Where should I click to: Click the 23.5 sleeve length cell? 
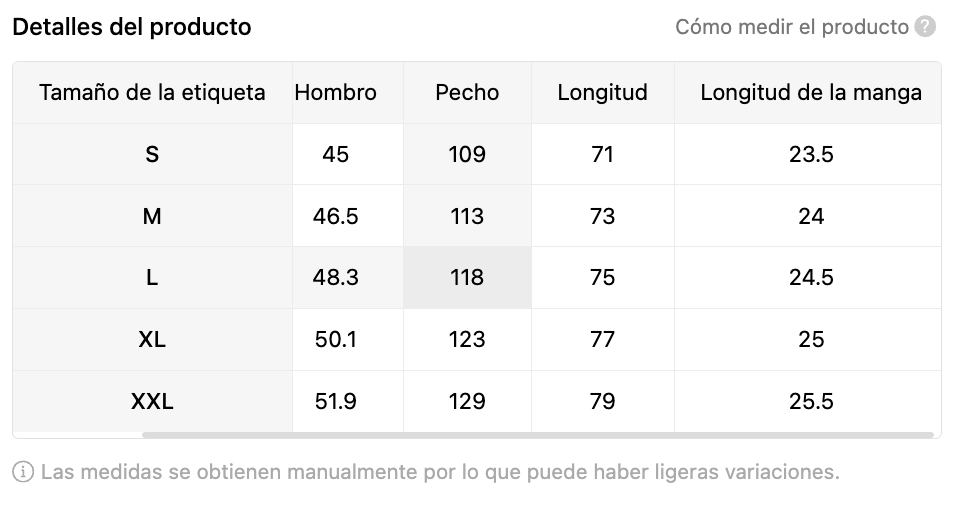811,154
